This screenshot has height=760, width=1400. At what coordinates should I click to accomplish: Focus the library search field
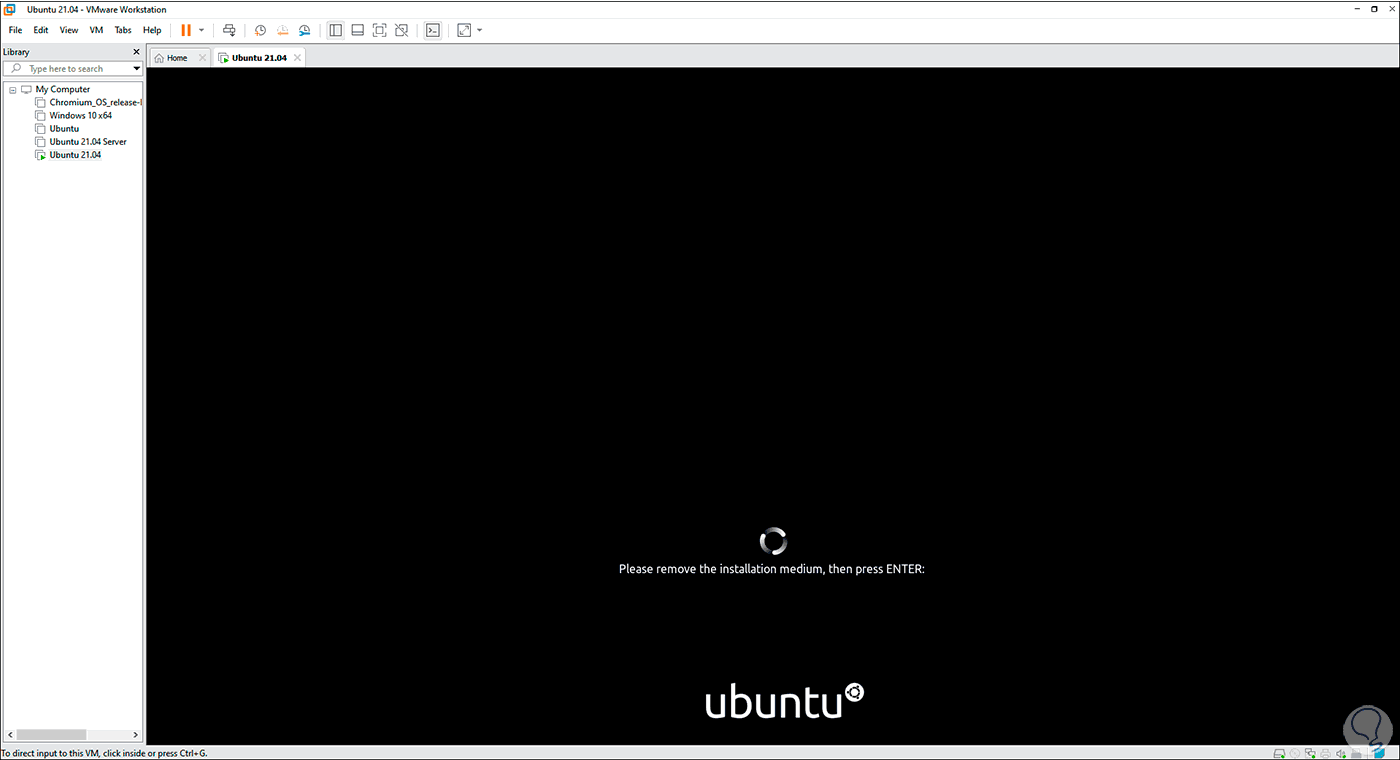(73, 69)
